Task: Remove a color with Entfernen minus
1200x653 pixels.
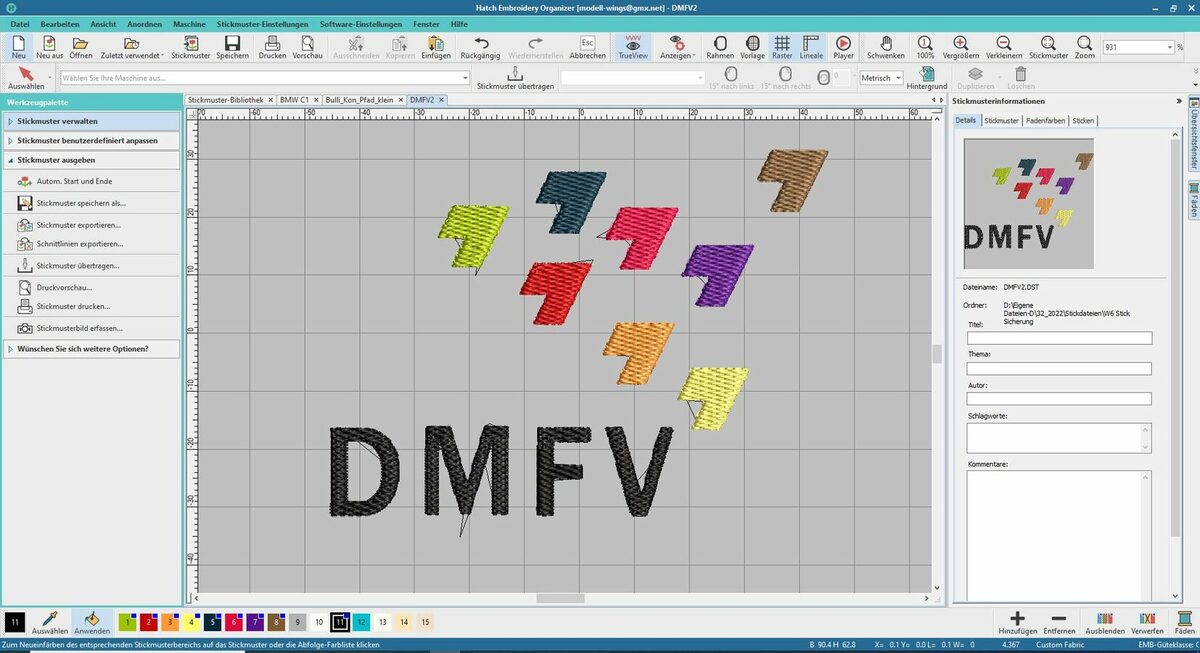Action: pos(1059,623)
